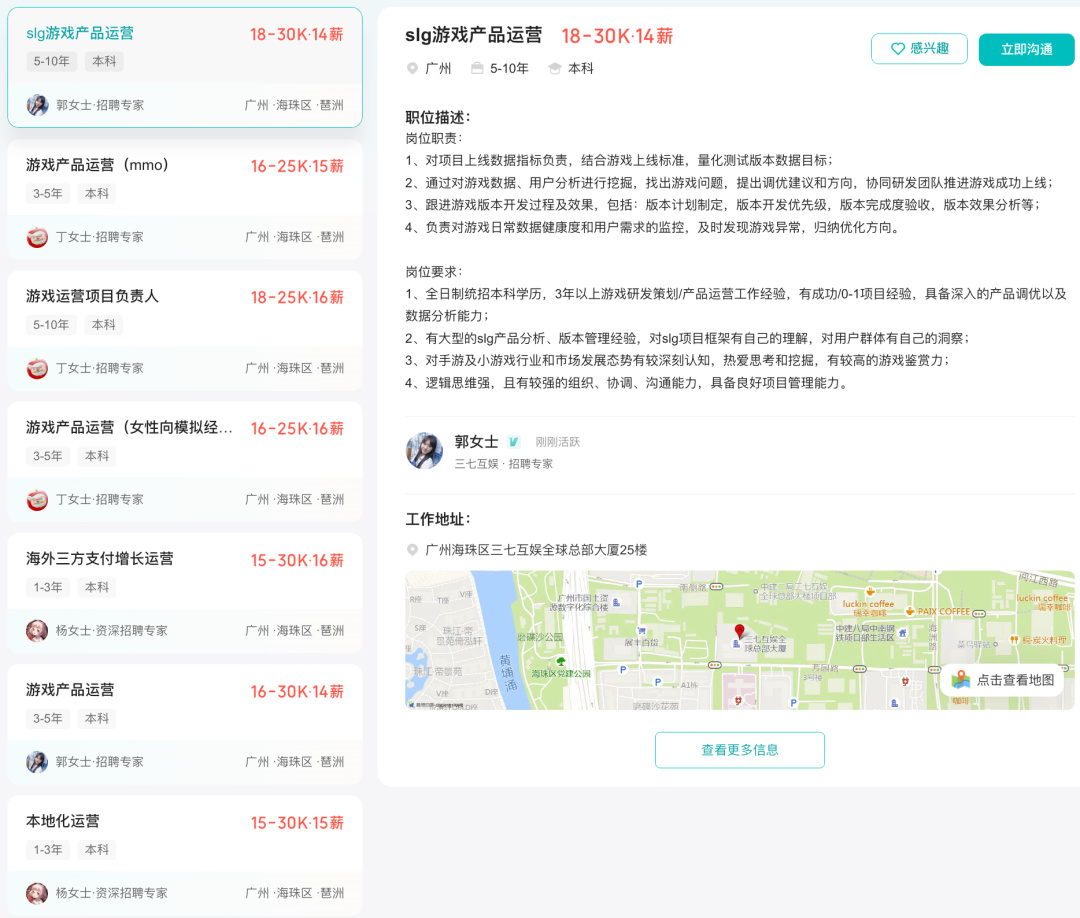Select slg游戏产品运营 job card title
The width and height of the screenshot is (1080, 918).
tap(80, 33)
